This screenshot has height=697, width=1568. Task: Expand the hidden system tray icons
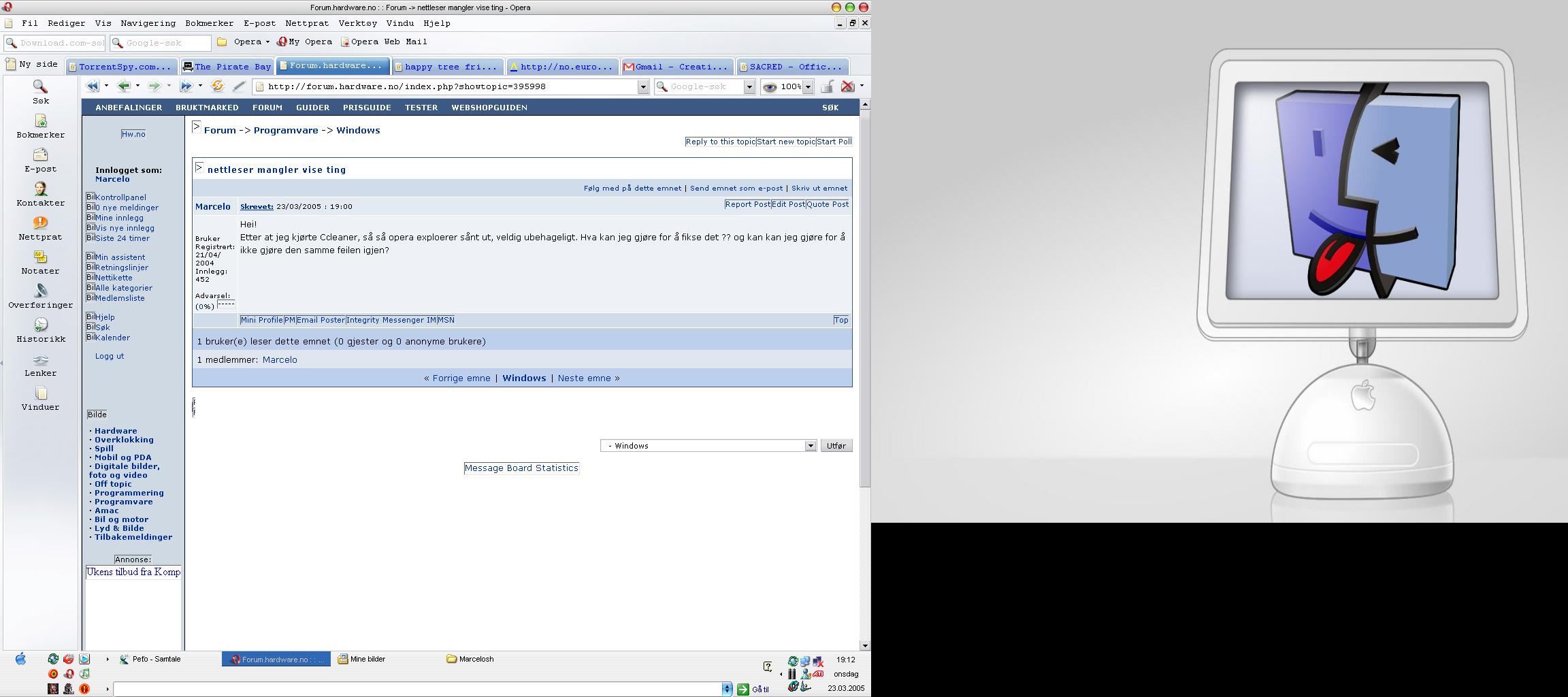781,675
